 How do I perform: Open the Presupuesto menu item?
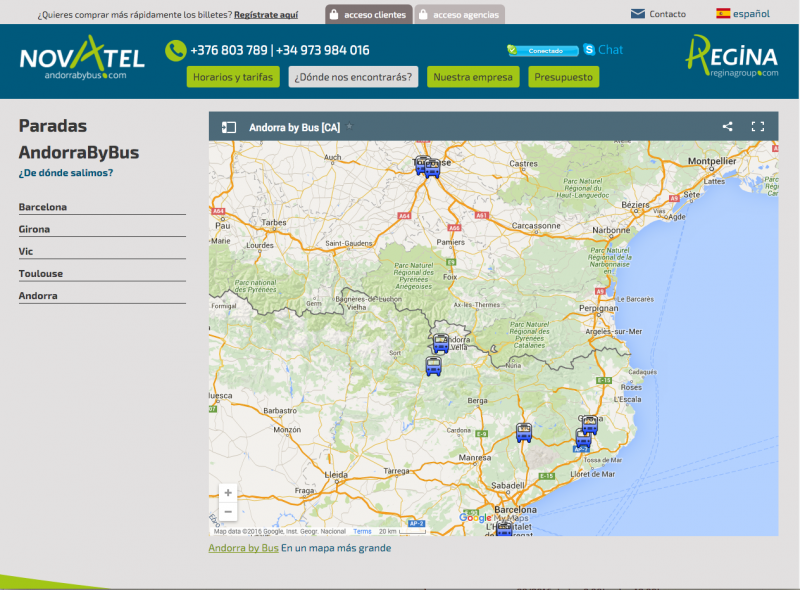[x=563, y=77]
